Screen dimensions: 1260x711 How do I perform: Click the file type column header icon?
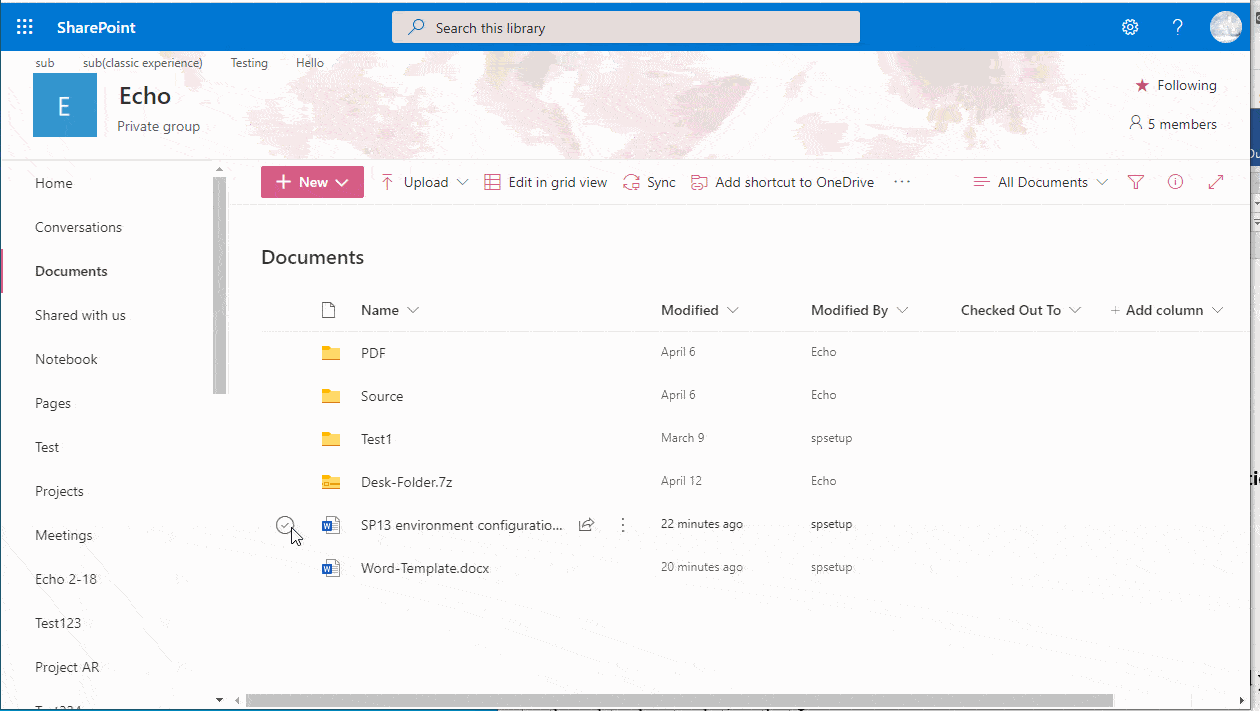(x=329, y=310)
